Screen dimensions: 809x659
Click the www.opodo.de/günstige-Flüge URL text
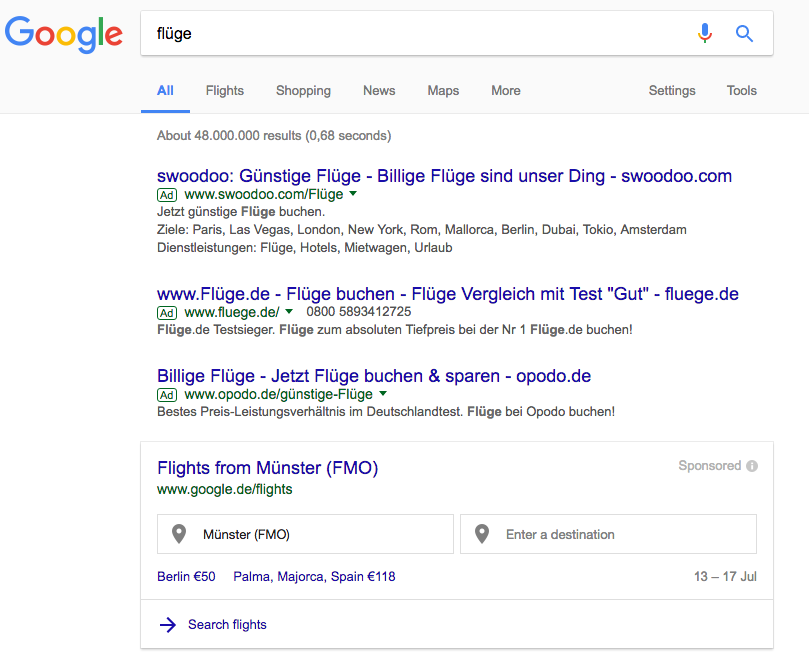click(x=279, y=394)
